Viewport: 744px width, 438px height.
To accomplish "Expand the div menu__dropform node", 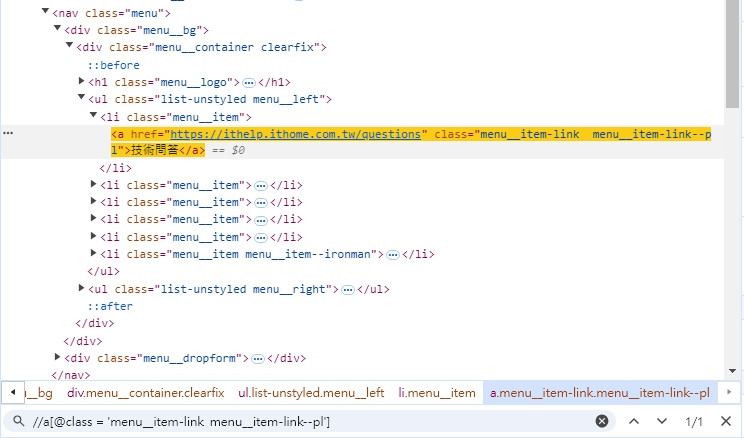I will [57, 357].
